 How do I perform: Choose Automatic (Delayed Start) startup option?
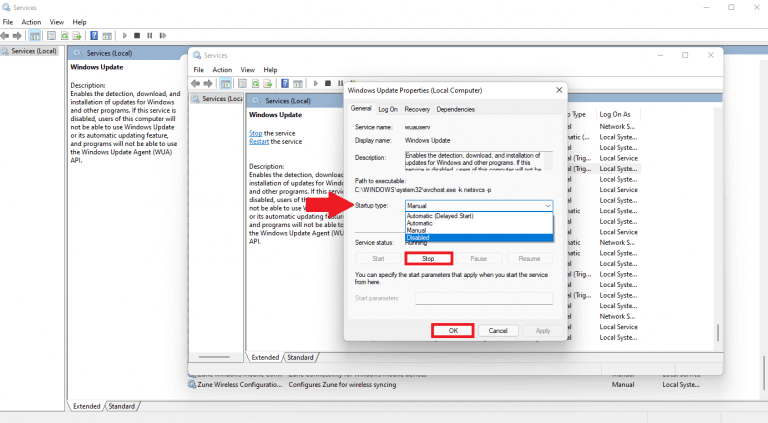442,216
